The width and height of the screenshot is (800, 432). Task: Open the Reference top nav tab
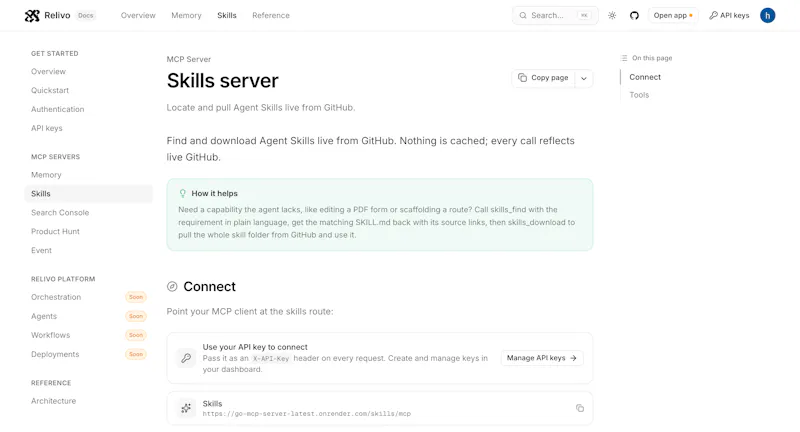click(x=271, y=16)
